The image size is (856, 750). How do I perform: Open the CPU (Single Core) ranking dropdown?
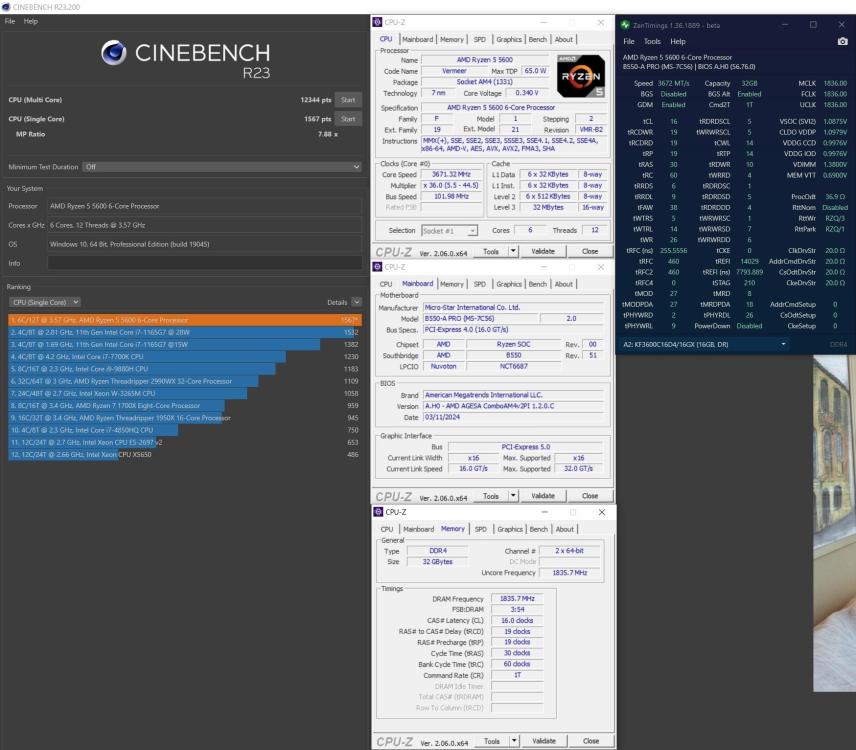click(x=45, y=302)
